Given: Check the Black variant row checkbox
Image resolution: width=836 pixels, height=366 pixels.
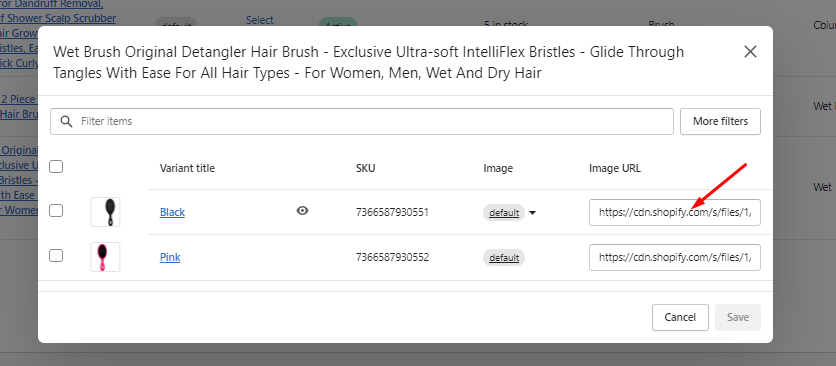Looking at the screenshot, I should click(x=56, y=211).
